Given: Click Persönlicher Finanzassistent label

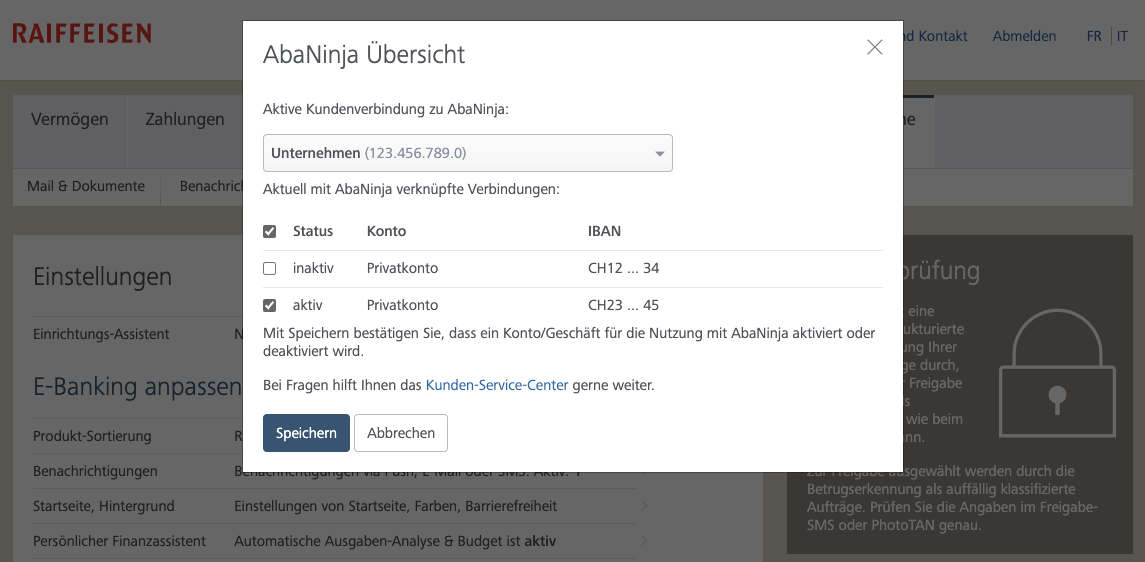Looking at the screenshot, I should [x=119, y=541].
